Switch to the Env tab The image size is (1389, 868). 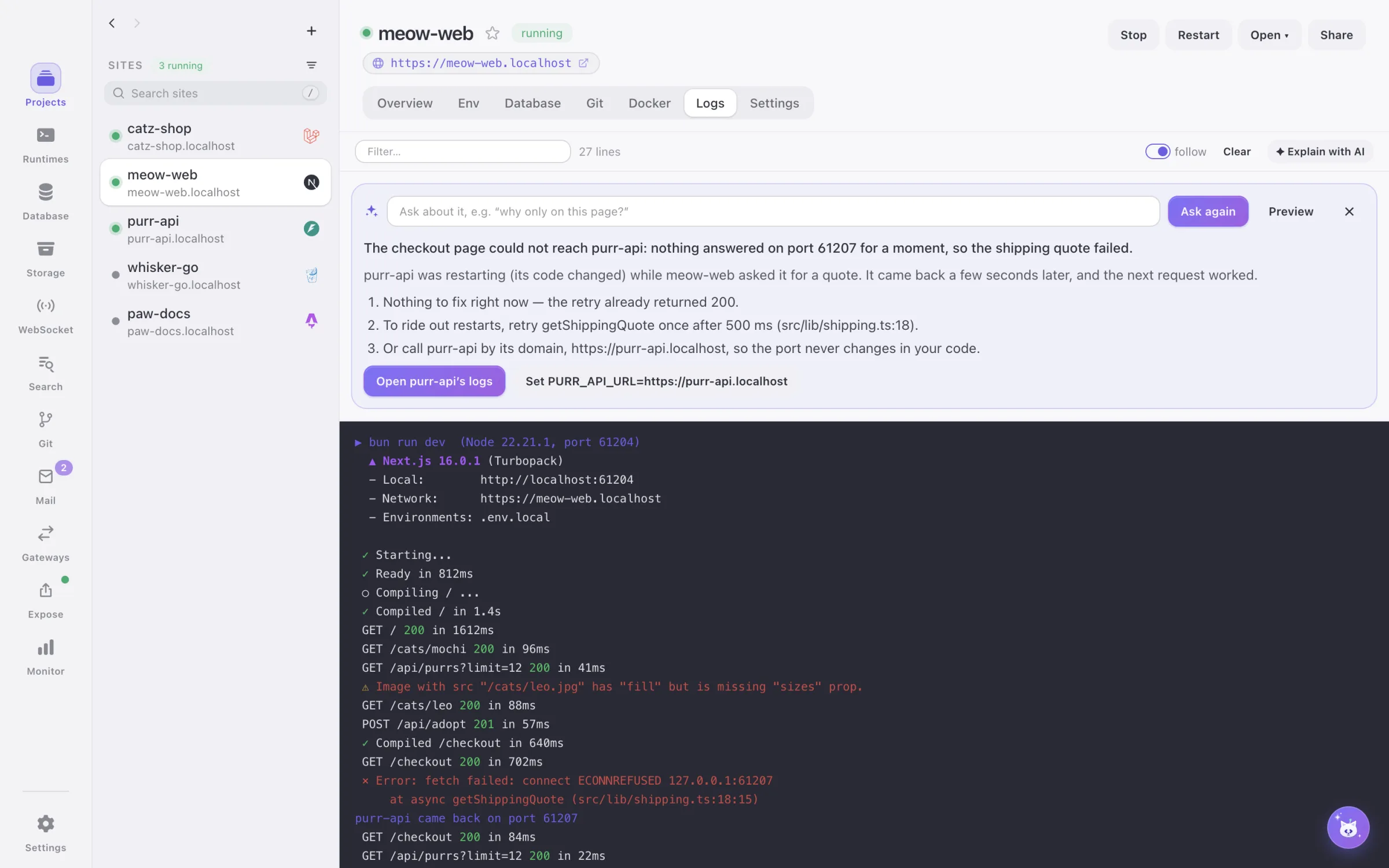pos(468,103)
